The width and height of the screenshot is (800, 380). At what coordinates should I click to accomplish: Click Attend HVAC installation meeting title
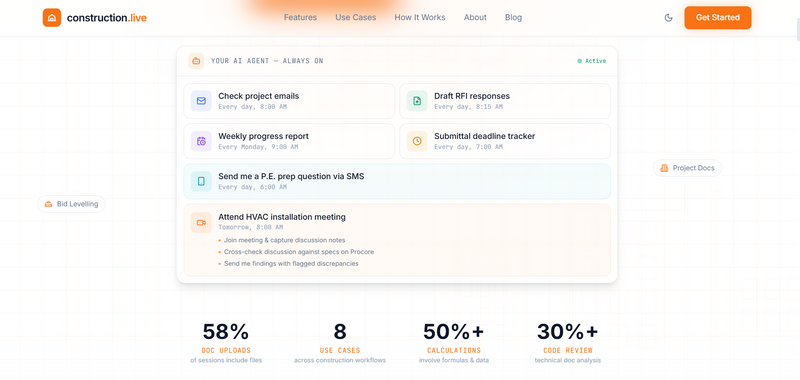coord(282,217)
